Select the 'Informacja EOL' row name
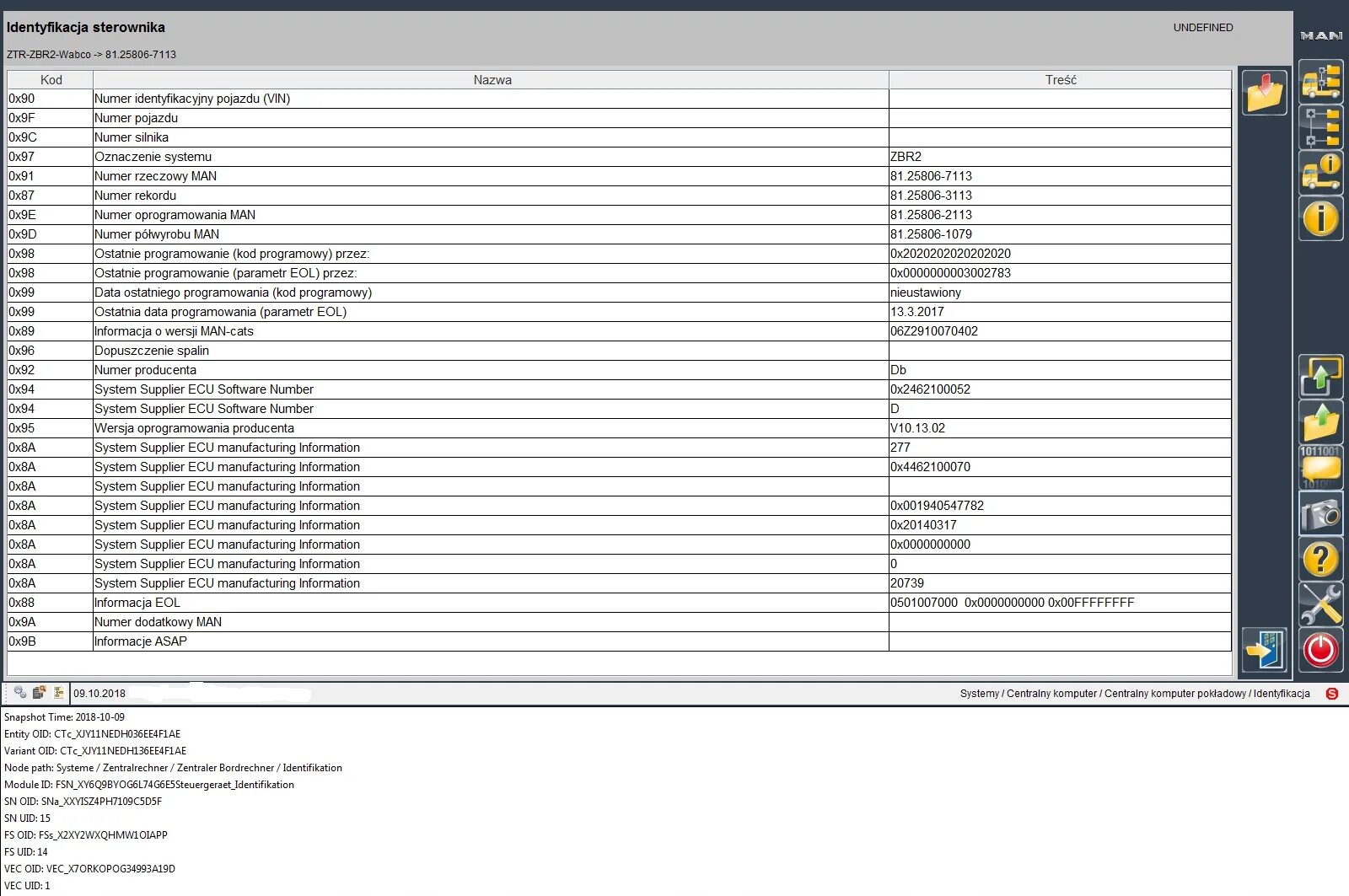The height and width of the screenshot is (896, 1349). (x=137, y=603)
